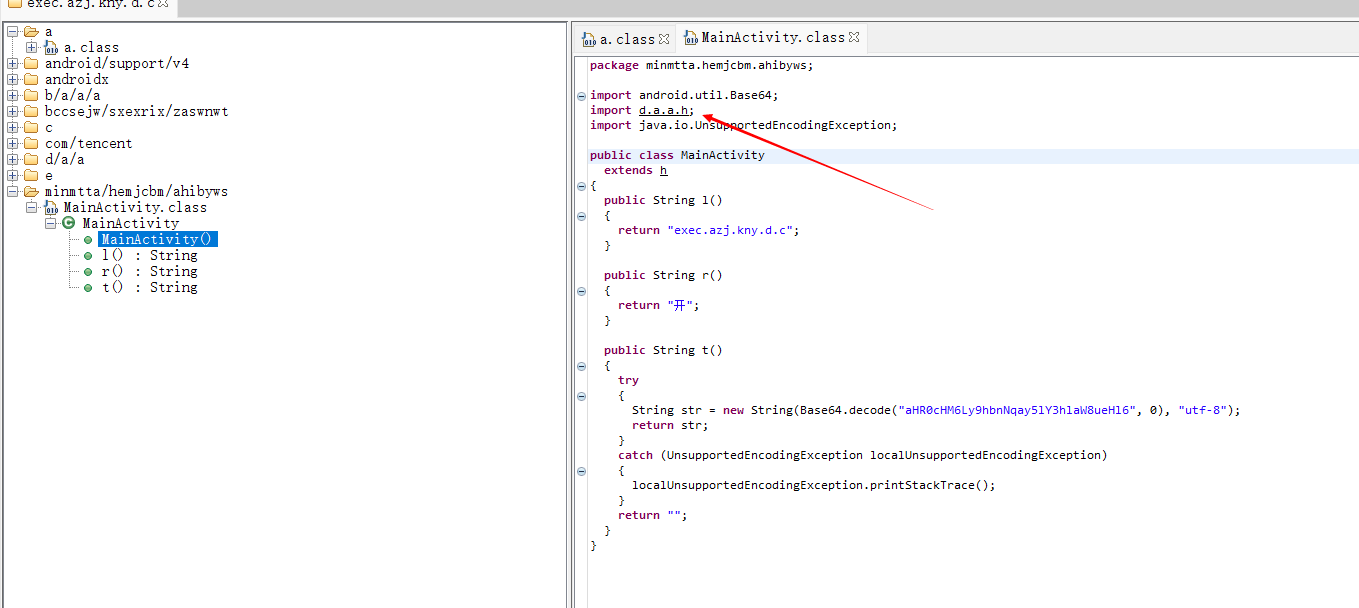The image size is (1359, 608).
Task: Click the green dot beside MainActivity() constructor
Action: pos(88,240)
